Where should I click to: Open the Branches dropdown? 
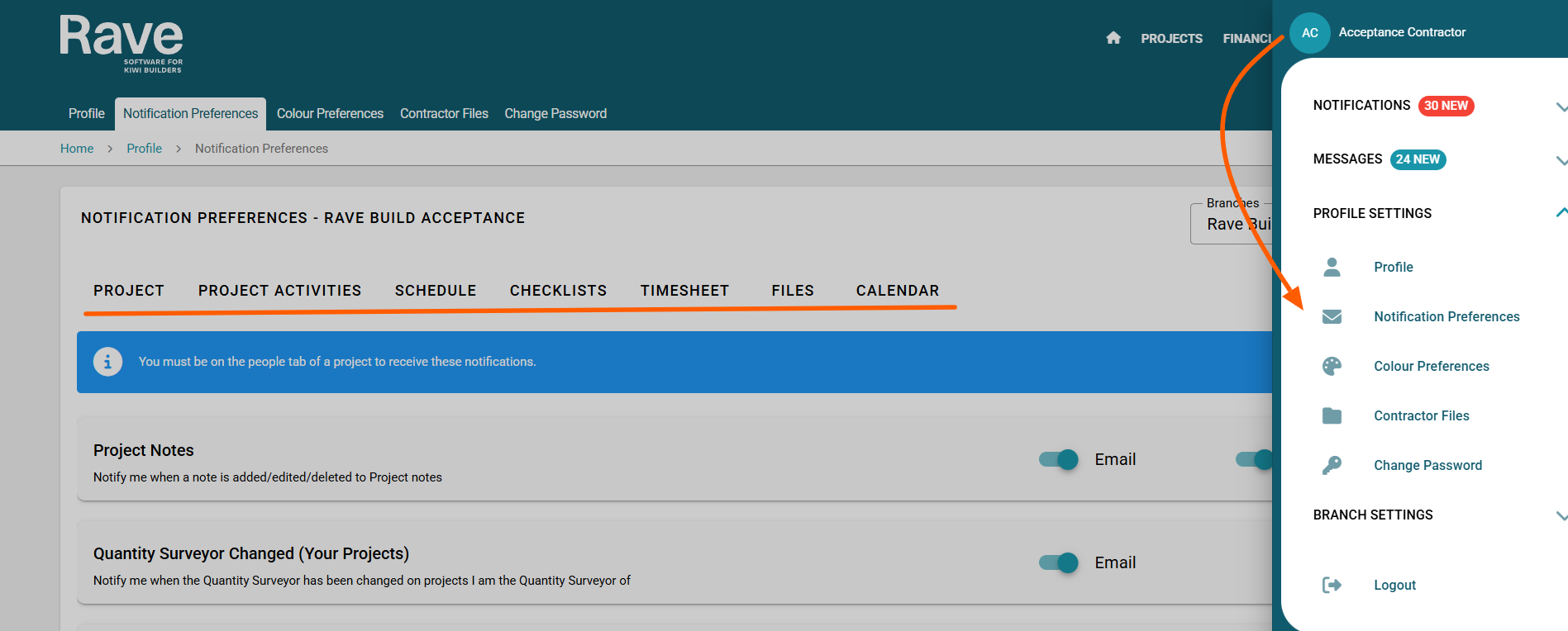1232,225
